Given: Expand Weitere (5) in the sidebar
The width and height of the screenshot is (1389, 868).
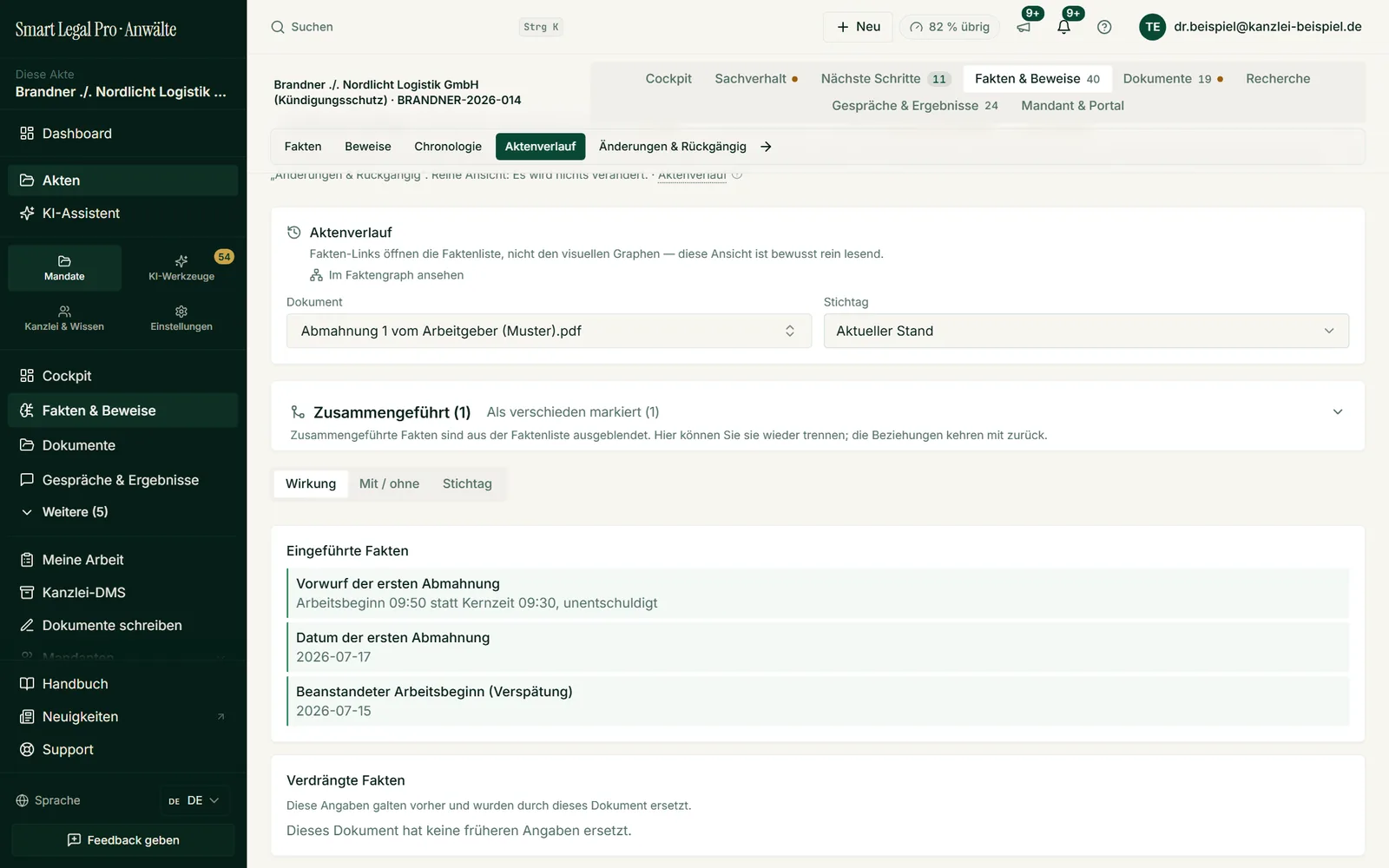Looking at the screenshot, I should pyautogui.click(x=123, y=512).
